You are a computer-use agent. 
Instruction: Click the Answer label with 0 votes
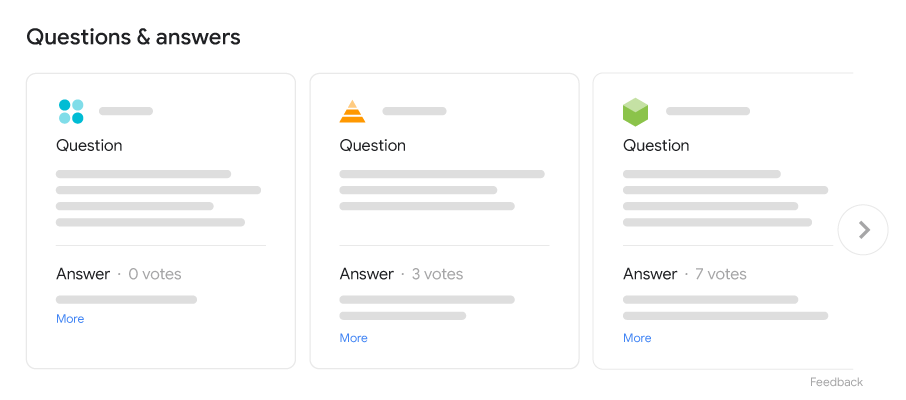(x=83, y=274)
